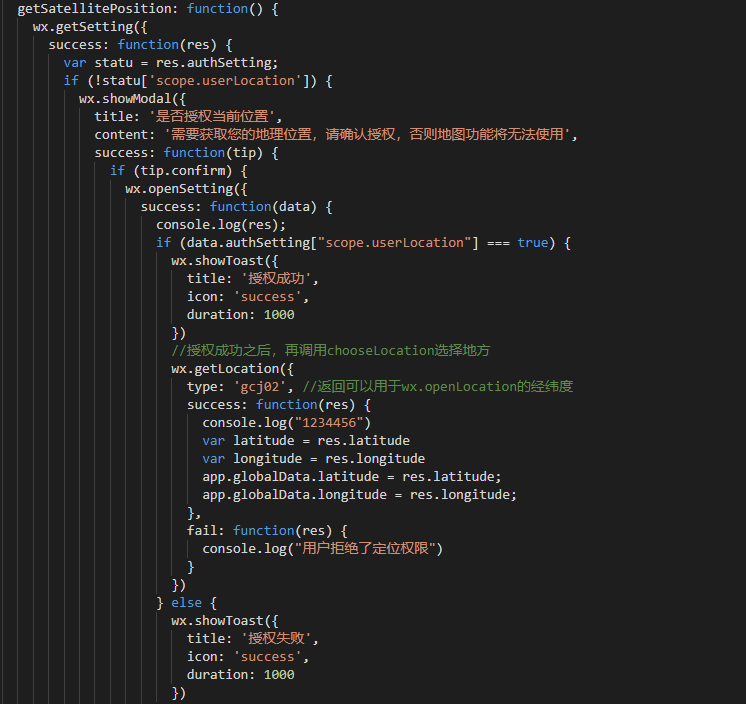Click the 'true' keyword in condition
The width and height of the screenshot is (746, 704).
pos(532,243)
